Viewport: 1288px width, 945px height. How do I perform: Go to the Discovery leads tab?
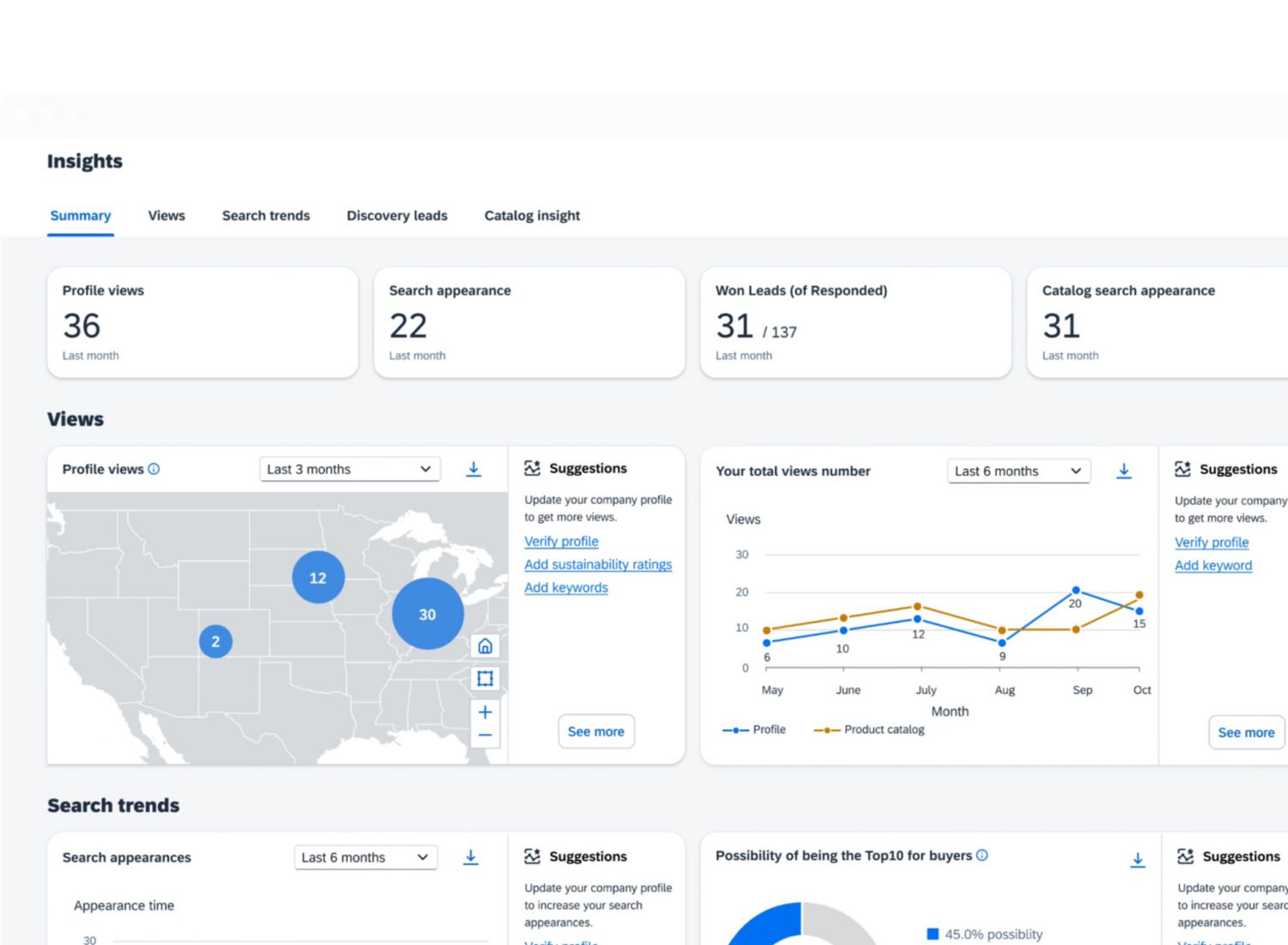coord(397,216)
